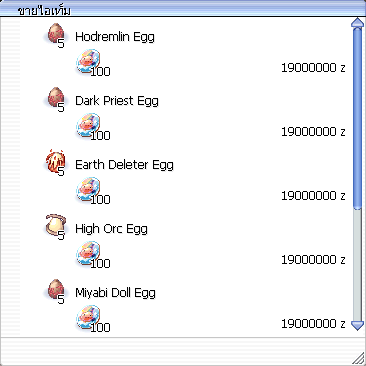The width and height of the screenshot is (366, 366).
Task: Click the 19000000 z price for Dark Priest Egg
Action: (x=313, y=132)
